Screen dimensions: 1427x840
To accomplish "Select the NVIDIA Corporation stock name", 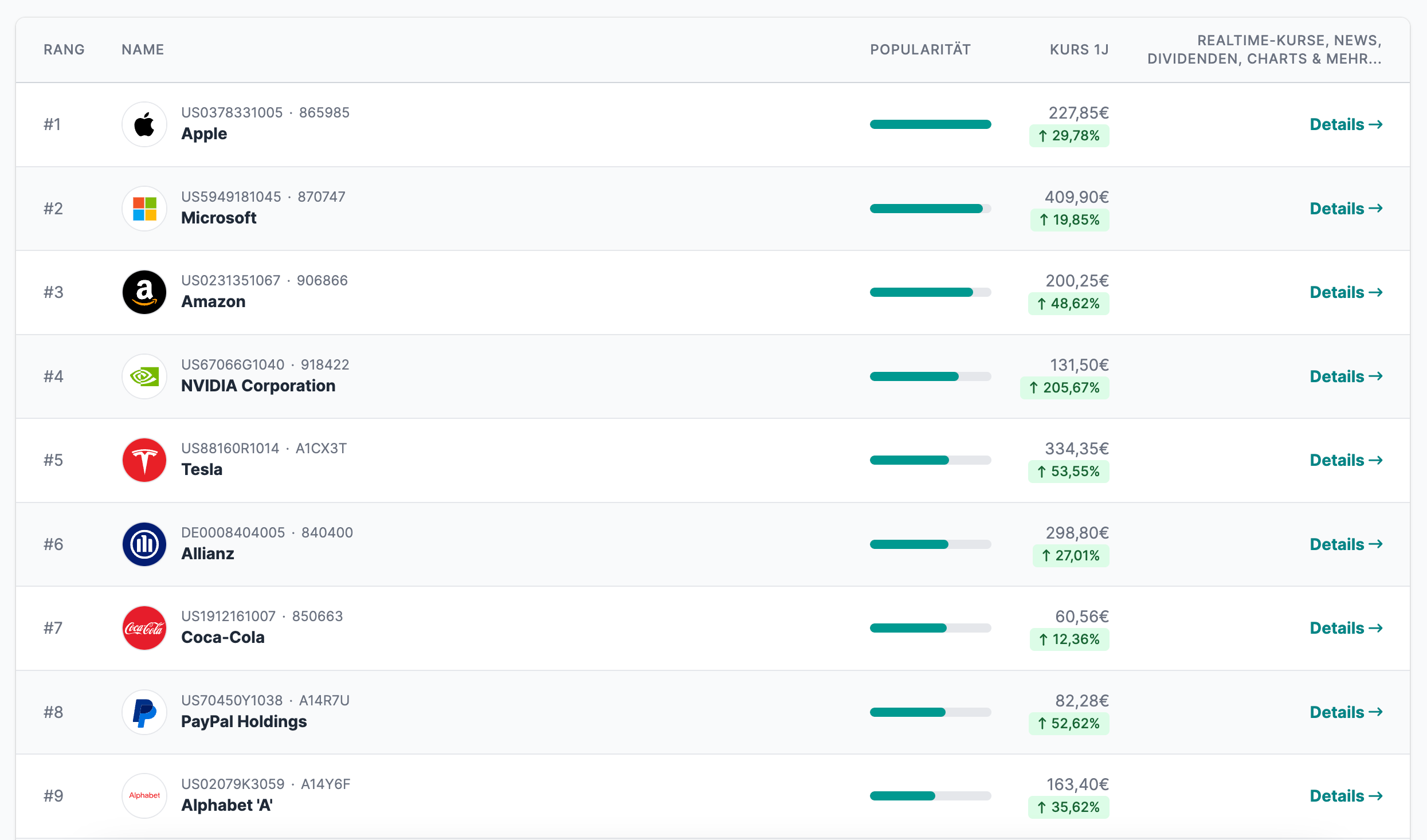I will pos(258,386).
